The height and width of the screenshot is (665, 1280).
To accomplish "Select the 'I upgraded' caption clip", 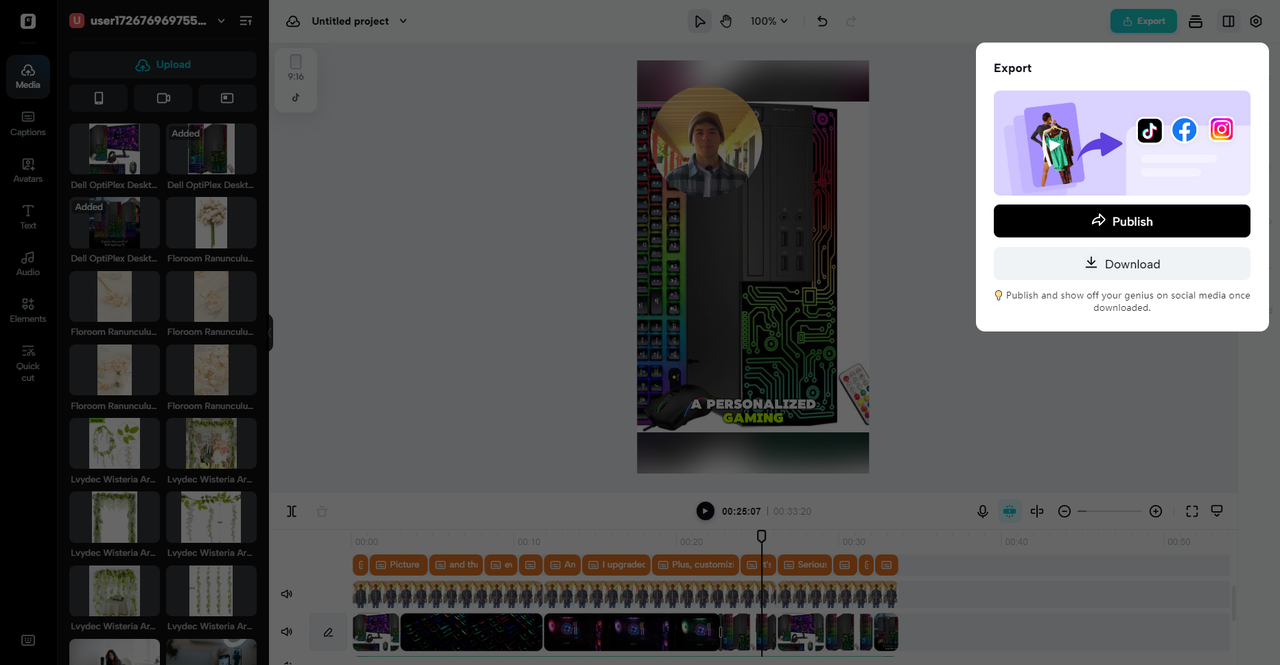I will (x=617, y=565).
